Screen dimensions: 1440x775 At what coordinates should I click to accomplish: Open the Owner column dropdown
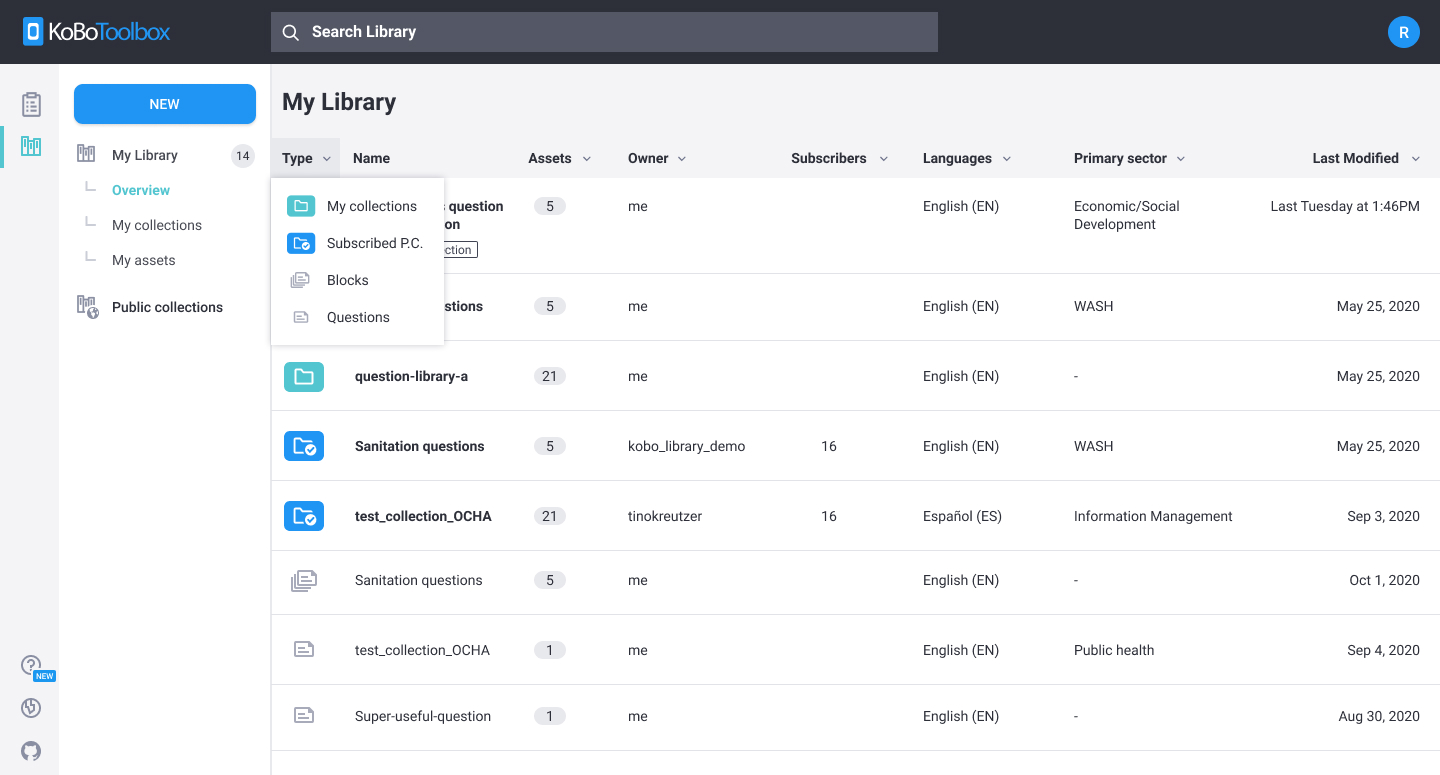(x=681, y=158)
